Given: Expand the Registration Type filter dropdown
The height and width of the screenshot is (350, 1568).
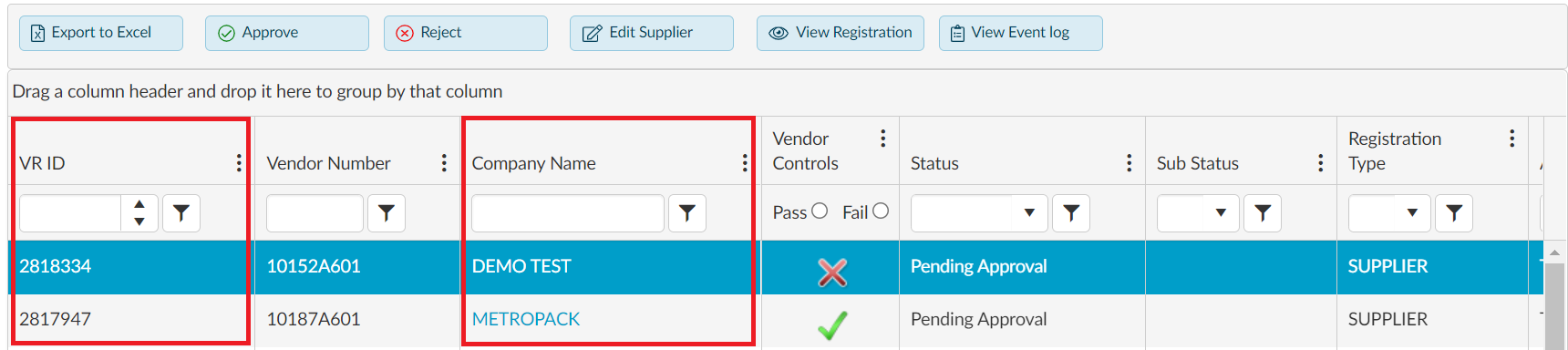Looking at the screenshot, I should coord(1412,213).
